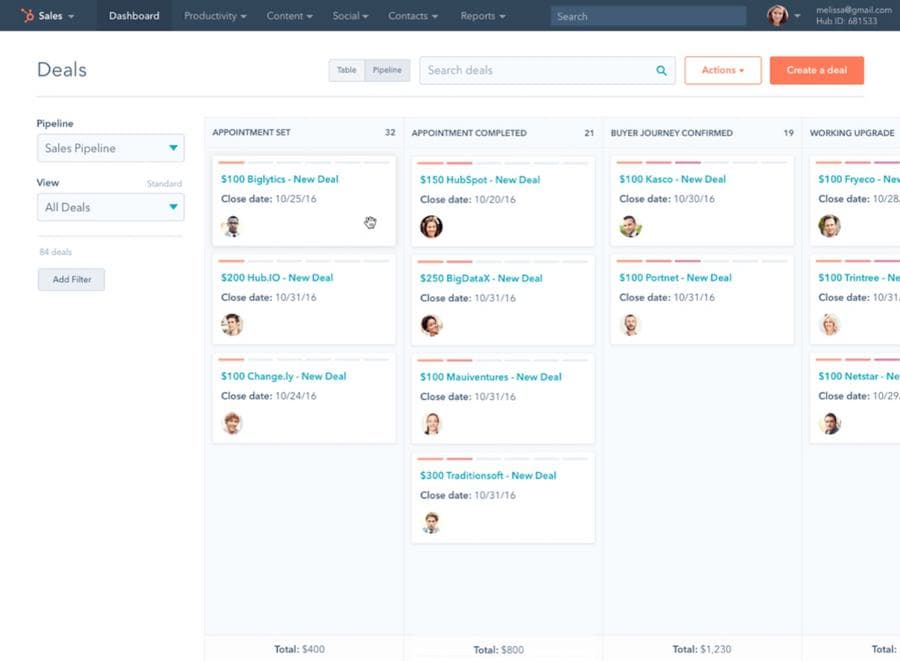Click the stage progress bar on Kasco card

(702, 162)
